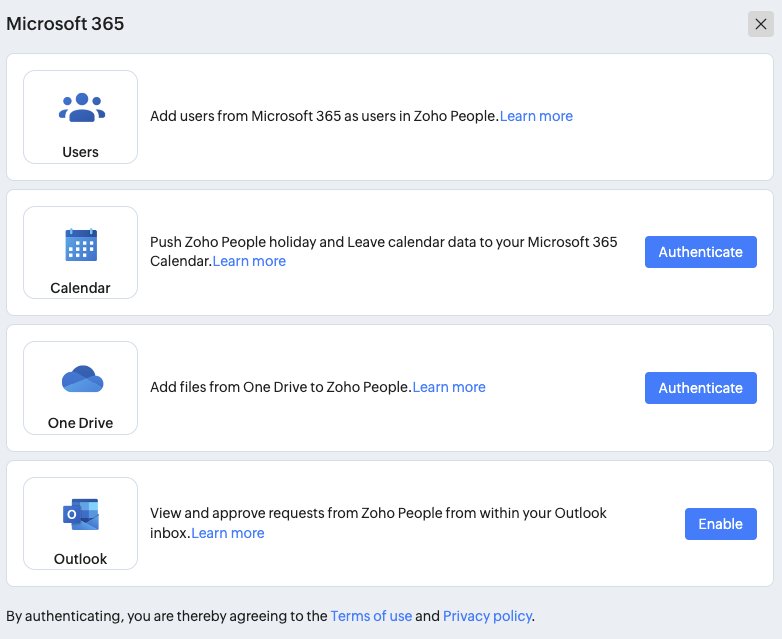The image size is (782, 639).
Task: Open the Terms of use link
Action: click(371, 616)
